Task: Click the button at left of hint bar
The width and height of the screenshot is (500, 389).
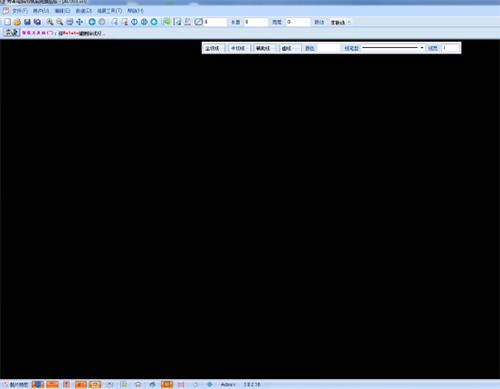Action: pos(12,33)
